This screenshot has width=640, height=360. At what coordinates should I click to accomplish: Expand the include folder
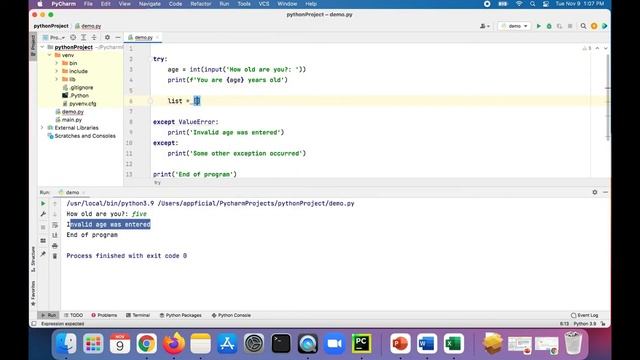[57, 71]
